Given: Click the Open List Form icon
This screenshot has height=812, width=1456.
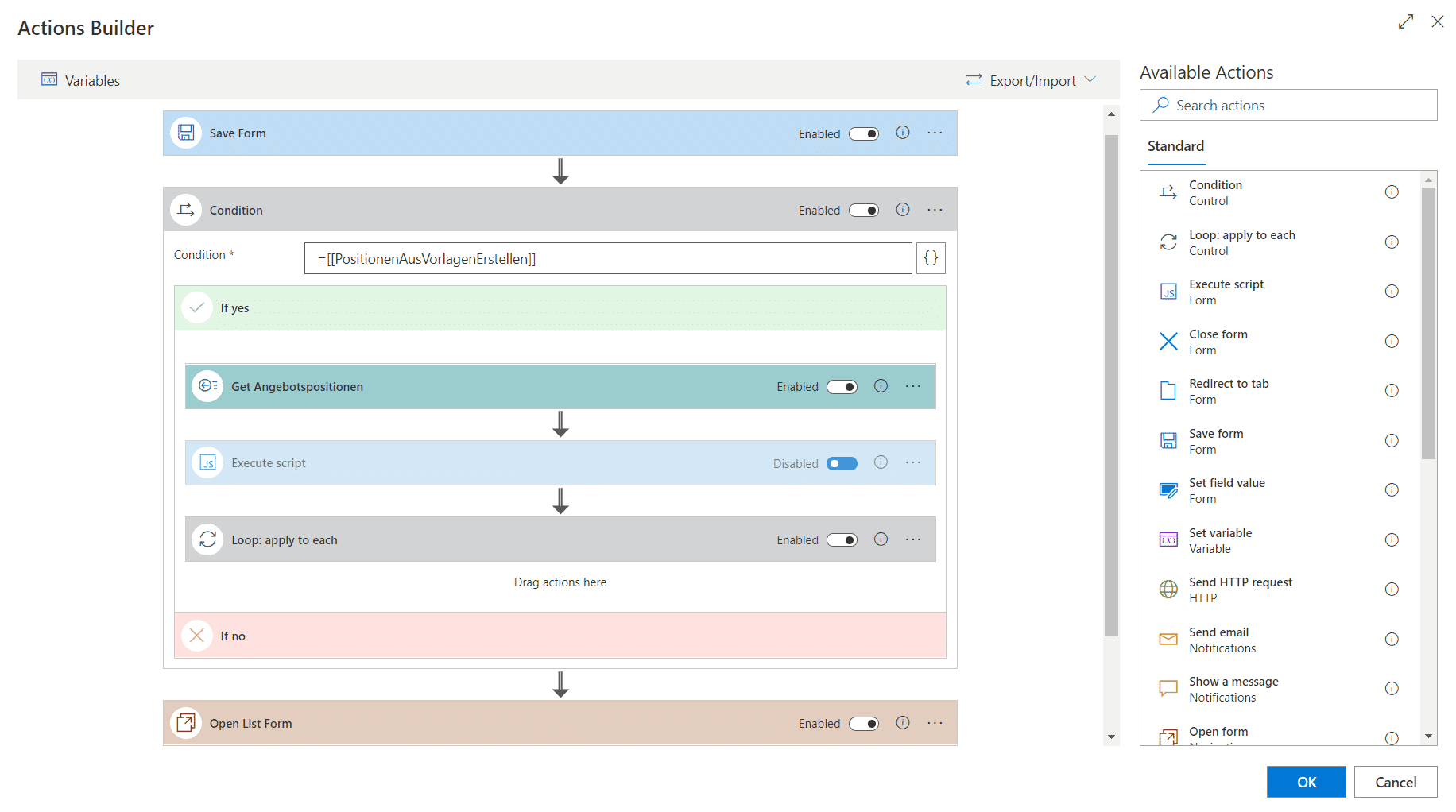Looking at the screenshot, I should click(186, 723).
